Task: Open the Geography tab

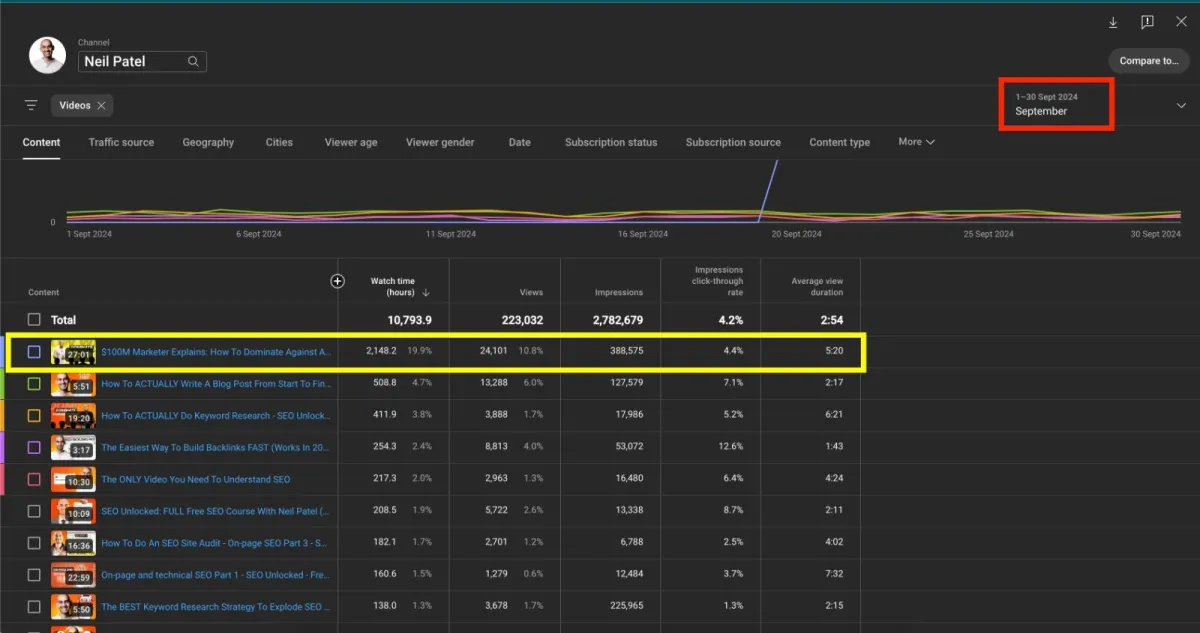Action: (x=208, y=142)
